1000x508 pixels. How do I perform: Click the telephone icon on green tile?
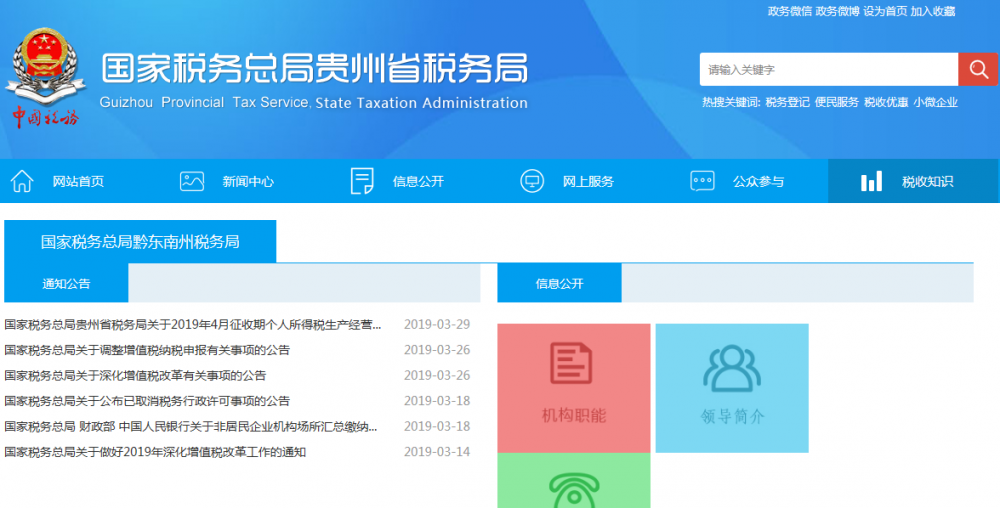pos(574,491)
